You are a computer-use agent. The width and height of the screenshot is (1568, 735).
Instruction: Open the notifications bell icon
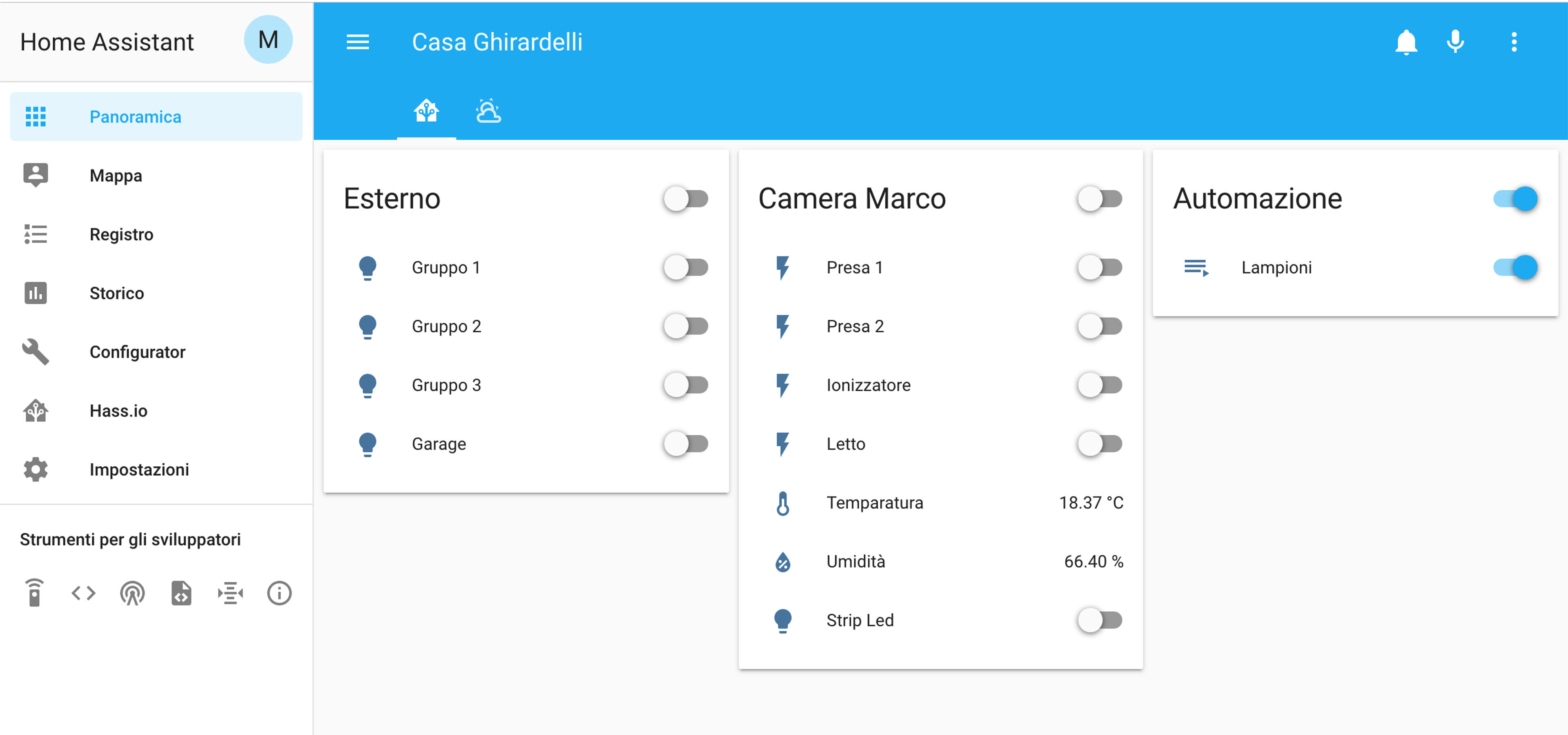pos(1406,42)
